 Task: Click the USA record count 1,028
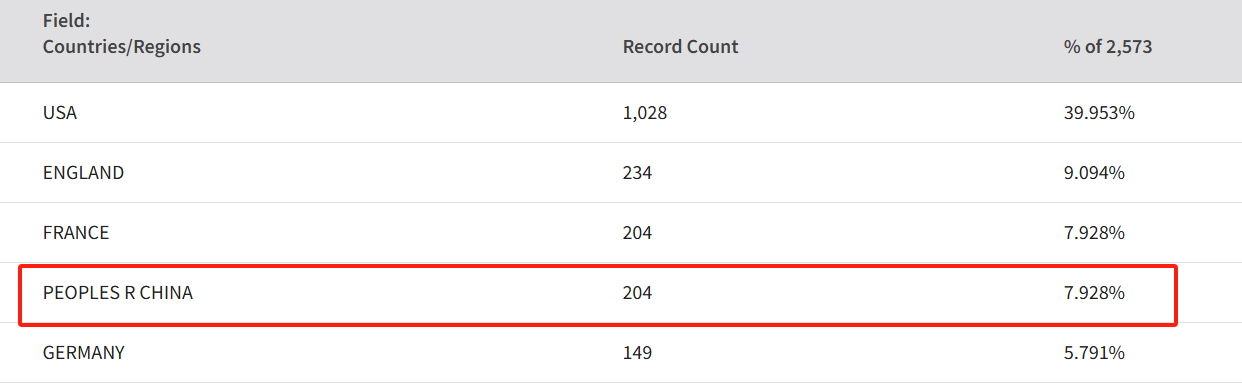[645, 113]
